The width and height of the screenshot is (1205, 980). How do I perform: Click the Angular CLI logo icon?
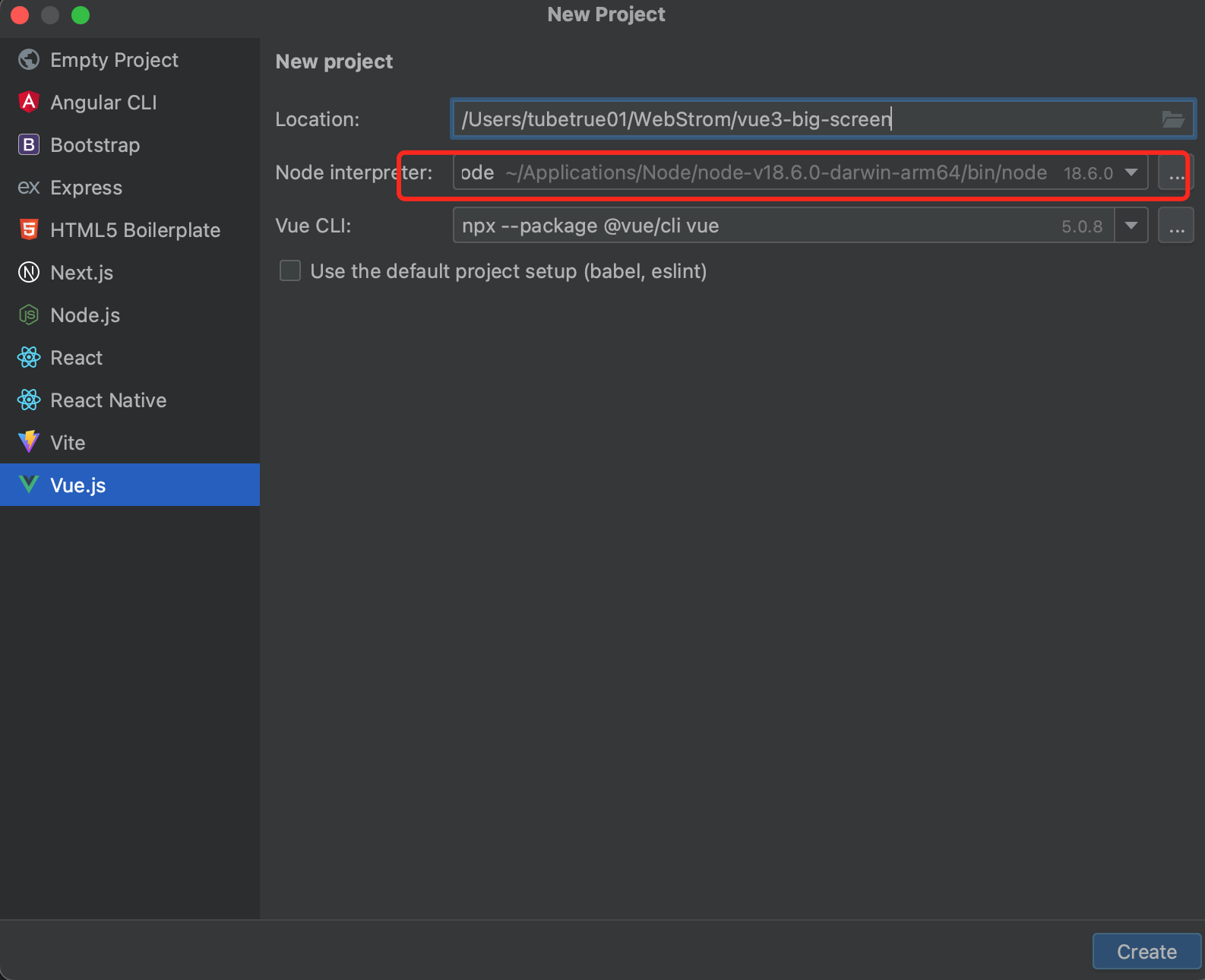pos(29,102)
